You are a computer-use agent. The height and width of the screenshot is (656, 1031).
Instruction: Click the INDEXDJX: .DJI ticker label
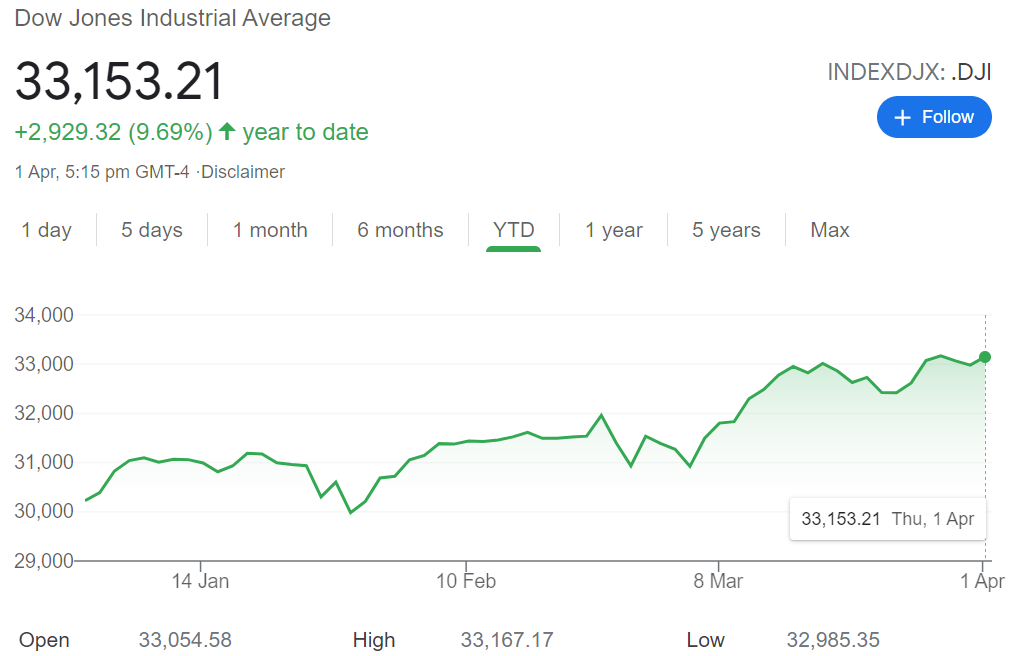click(x=909, y=73)
